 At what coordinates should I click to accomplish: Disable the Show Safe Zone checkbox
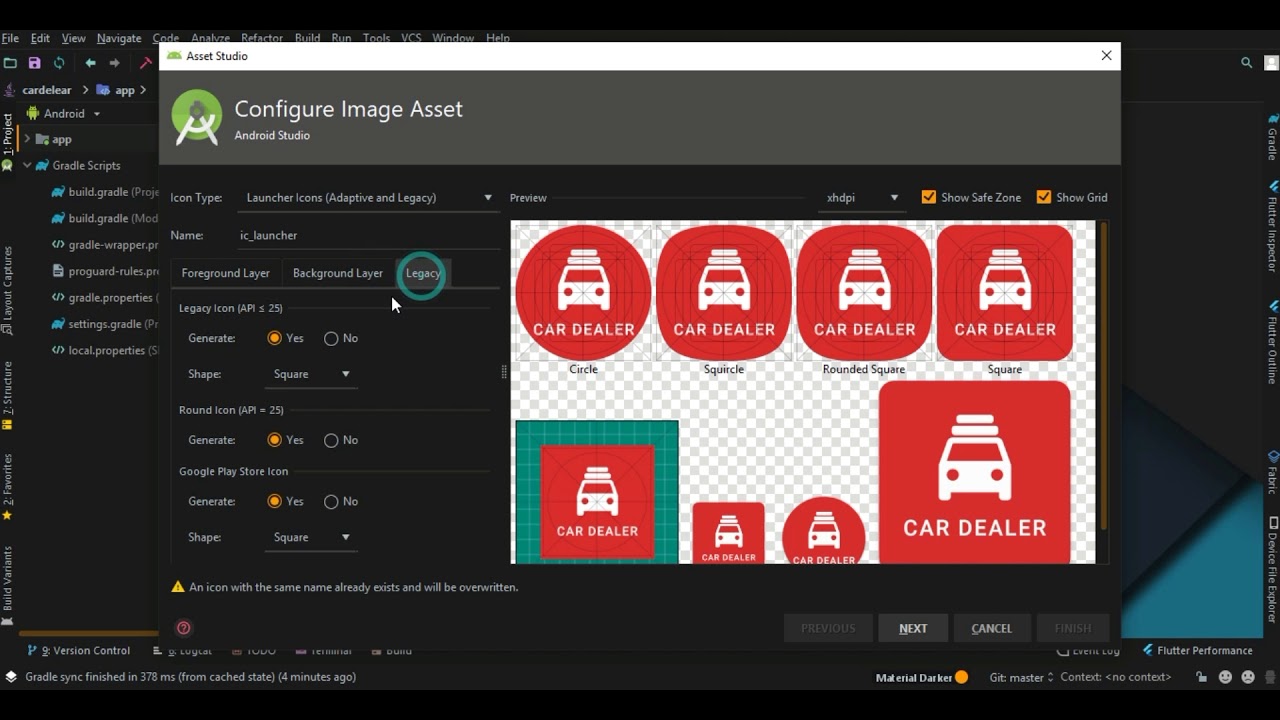click(x=929, y=197)
